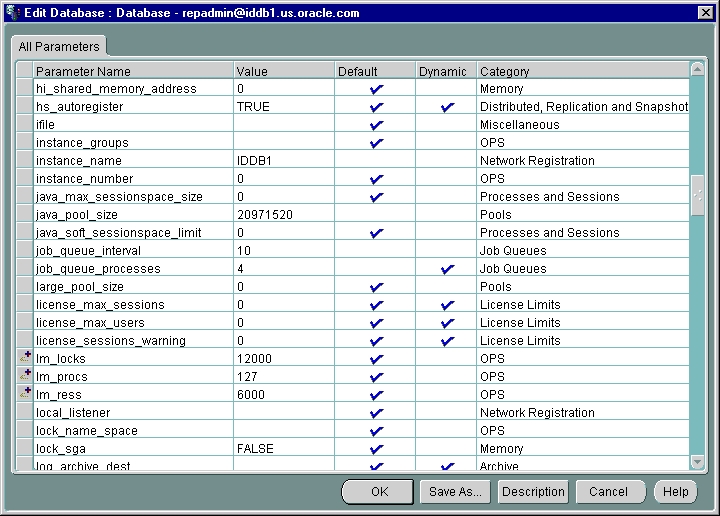Cancel the Edit Database dialog

point(608,492)
